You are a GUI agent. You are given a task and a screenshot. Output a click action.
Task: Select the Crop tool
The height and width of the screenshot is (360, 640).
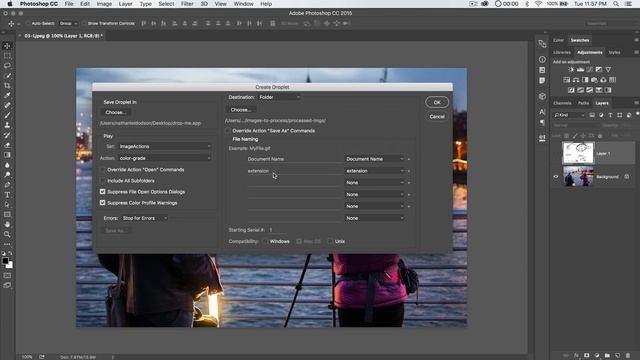click(7, 86)
